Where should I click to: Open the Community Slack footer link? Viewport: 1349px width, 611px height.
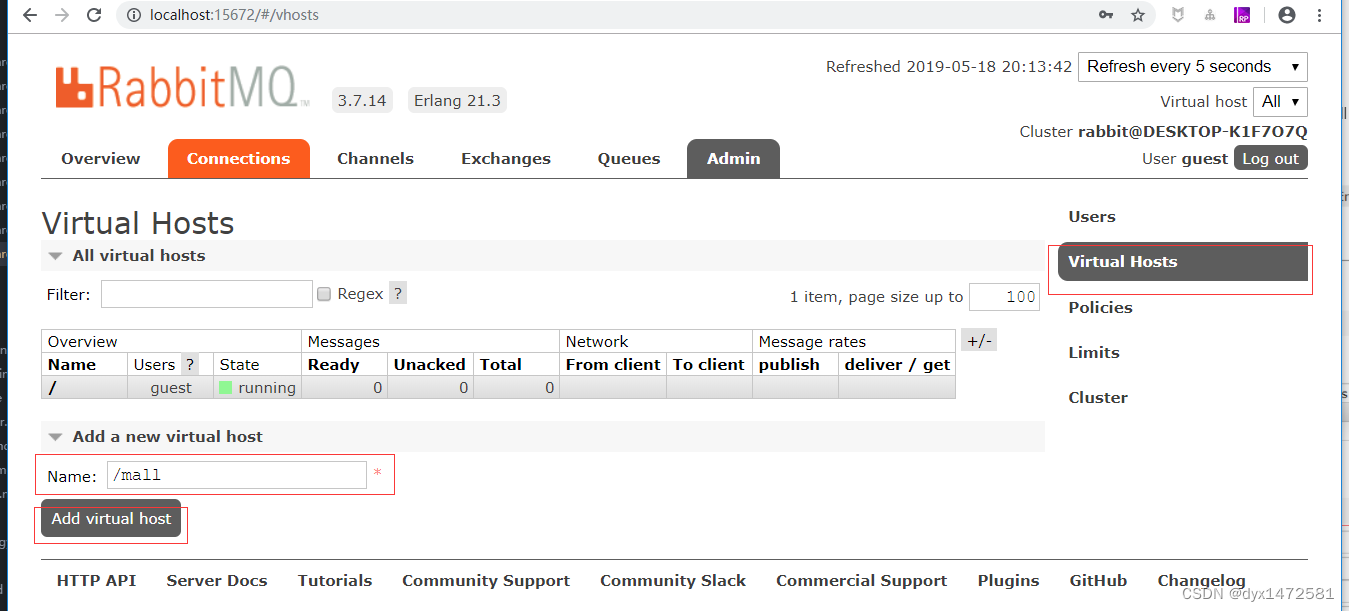point(673,581)
